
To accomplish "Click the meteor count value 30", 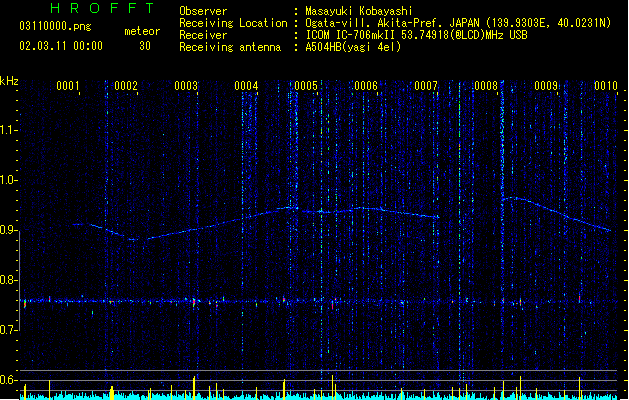I will click(145, 46).
